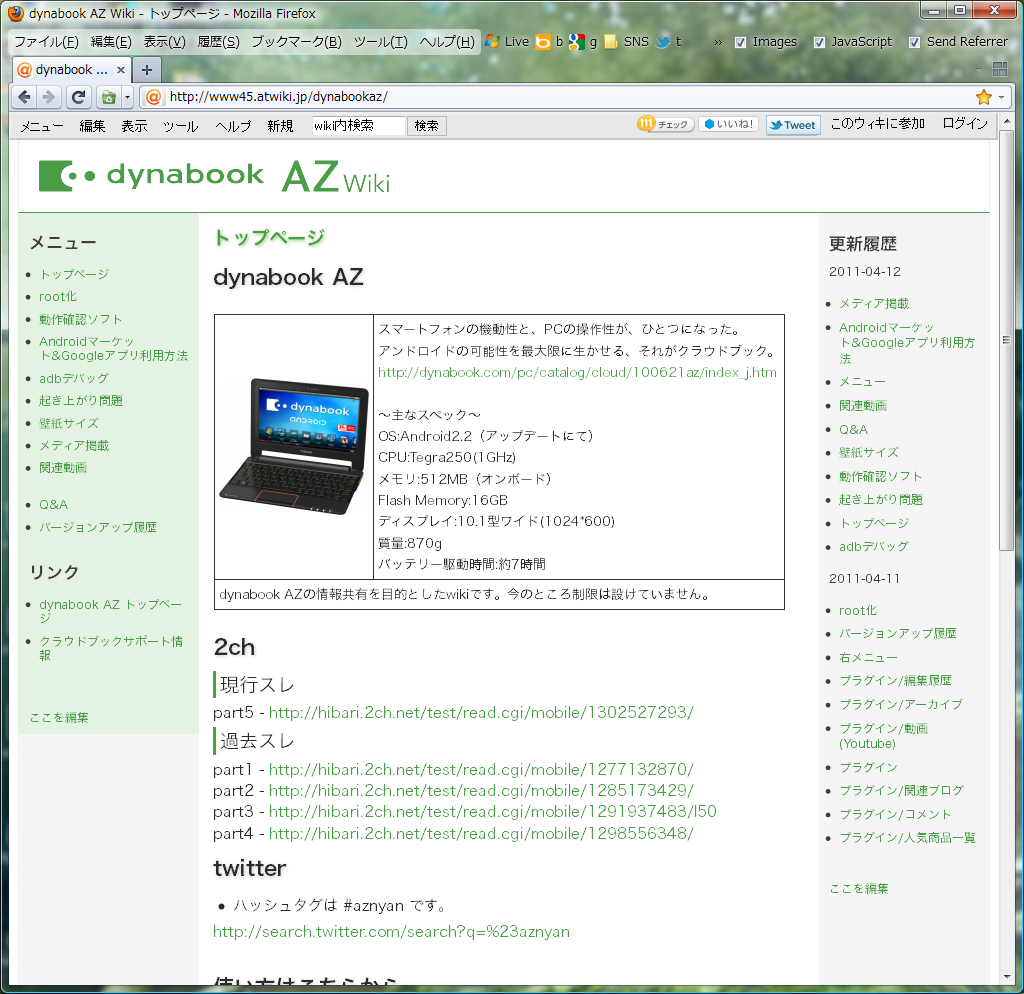This screenshot has height=994, width=1024.
Task: Click the wiki内検索 search field
Action: [x=359, y=125]
